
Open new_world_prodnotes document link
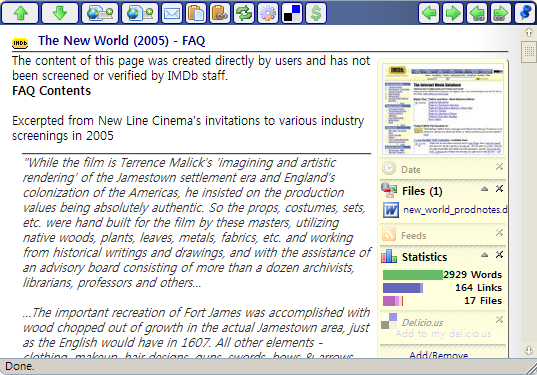coord(455,210)
